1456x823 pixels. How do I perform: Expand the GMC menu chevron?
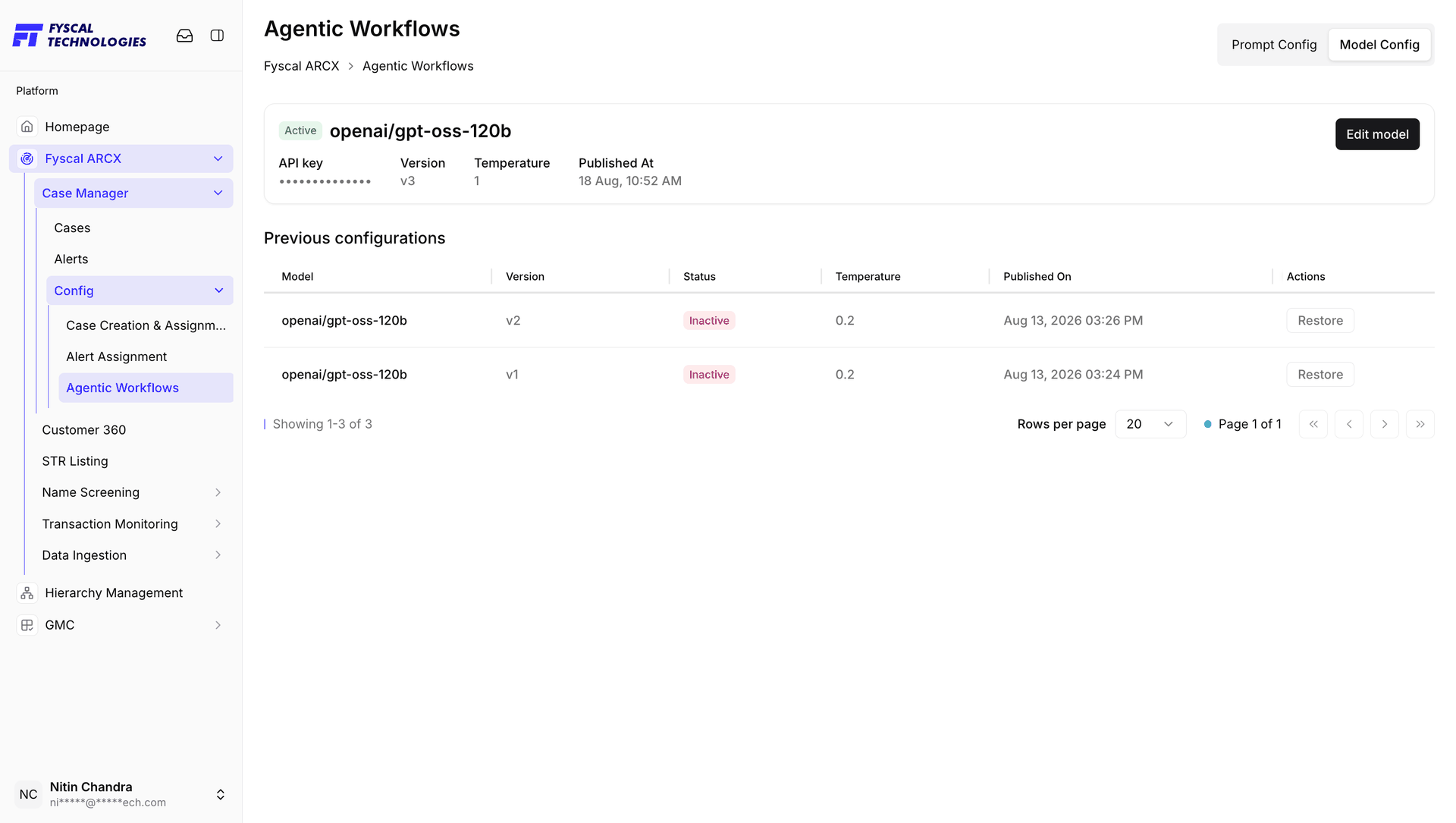coord(218,625)
